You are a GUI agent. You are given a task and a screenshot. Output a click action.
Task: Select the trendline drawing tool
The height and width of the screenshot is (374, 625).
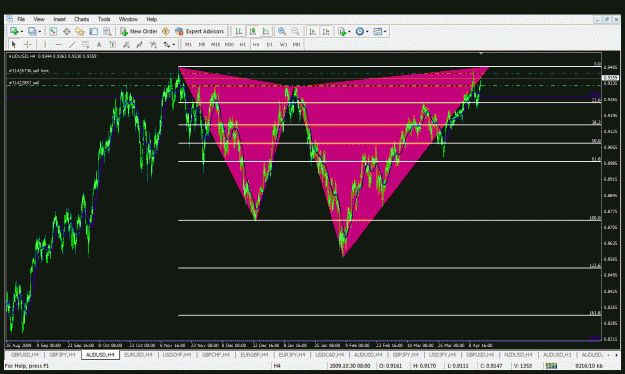(x=72, y=44)
